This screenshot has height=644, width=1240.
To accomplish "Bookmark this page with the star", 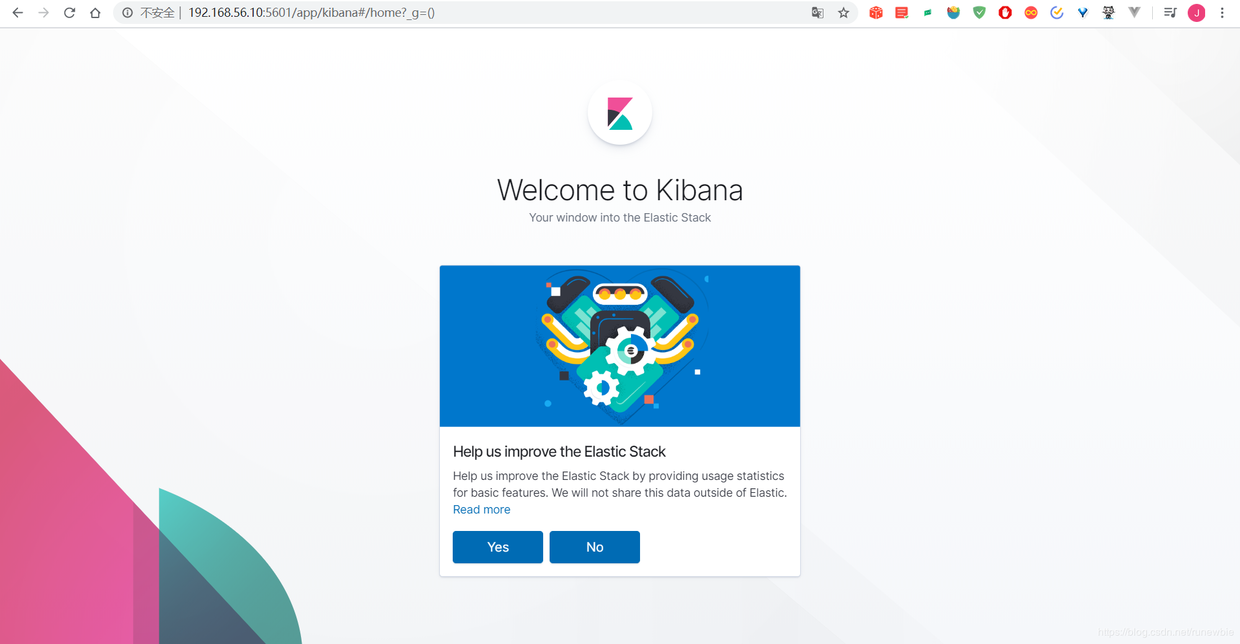I will pos(843,13).
